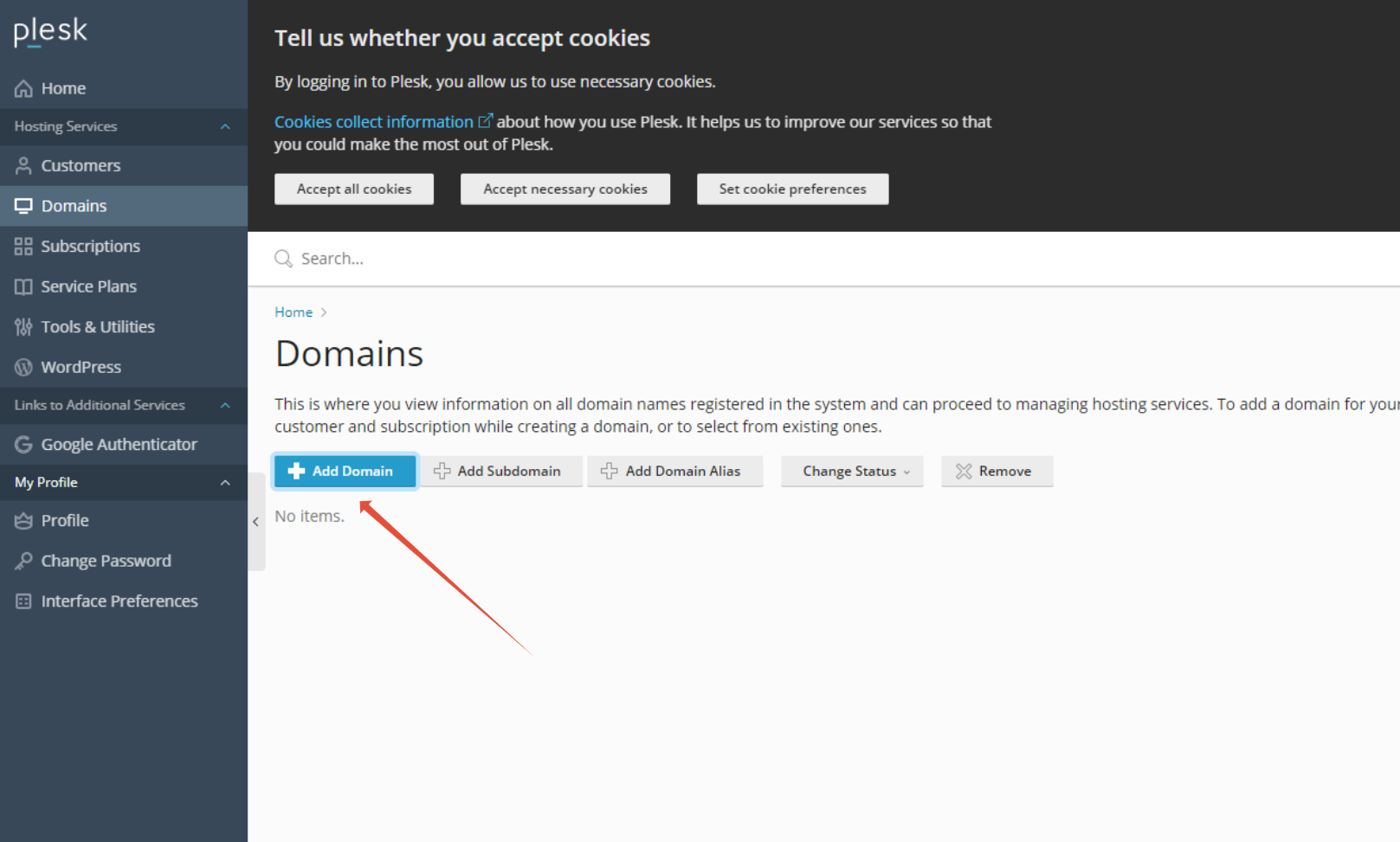1400x842 pixels.
Task: Select Domains in the sidebar
Action: click(124, 206)
